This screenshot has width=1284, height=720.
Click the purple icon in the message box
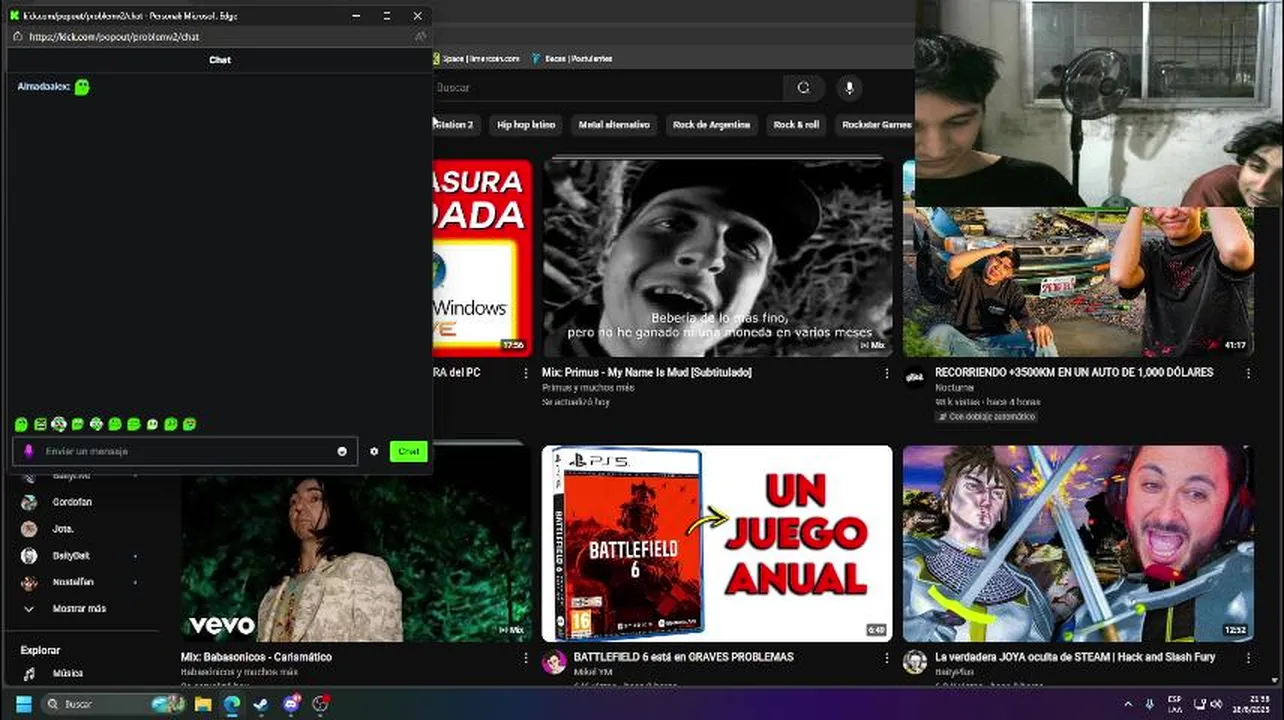(29, 451)
